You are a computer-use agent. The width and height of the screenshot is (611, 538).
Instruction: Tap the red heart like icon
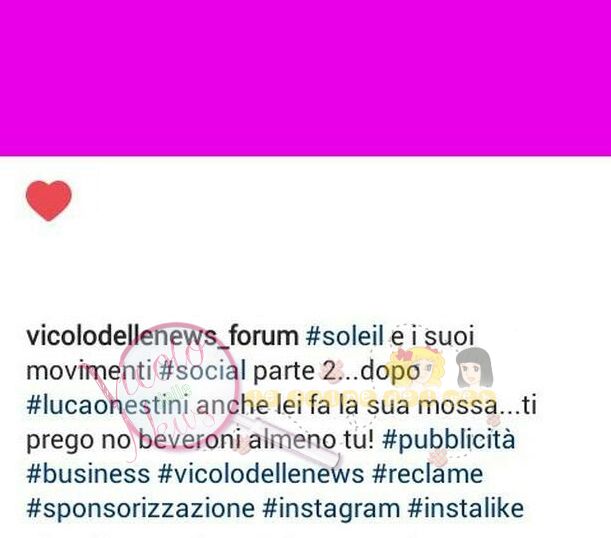pos(49,200)
